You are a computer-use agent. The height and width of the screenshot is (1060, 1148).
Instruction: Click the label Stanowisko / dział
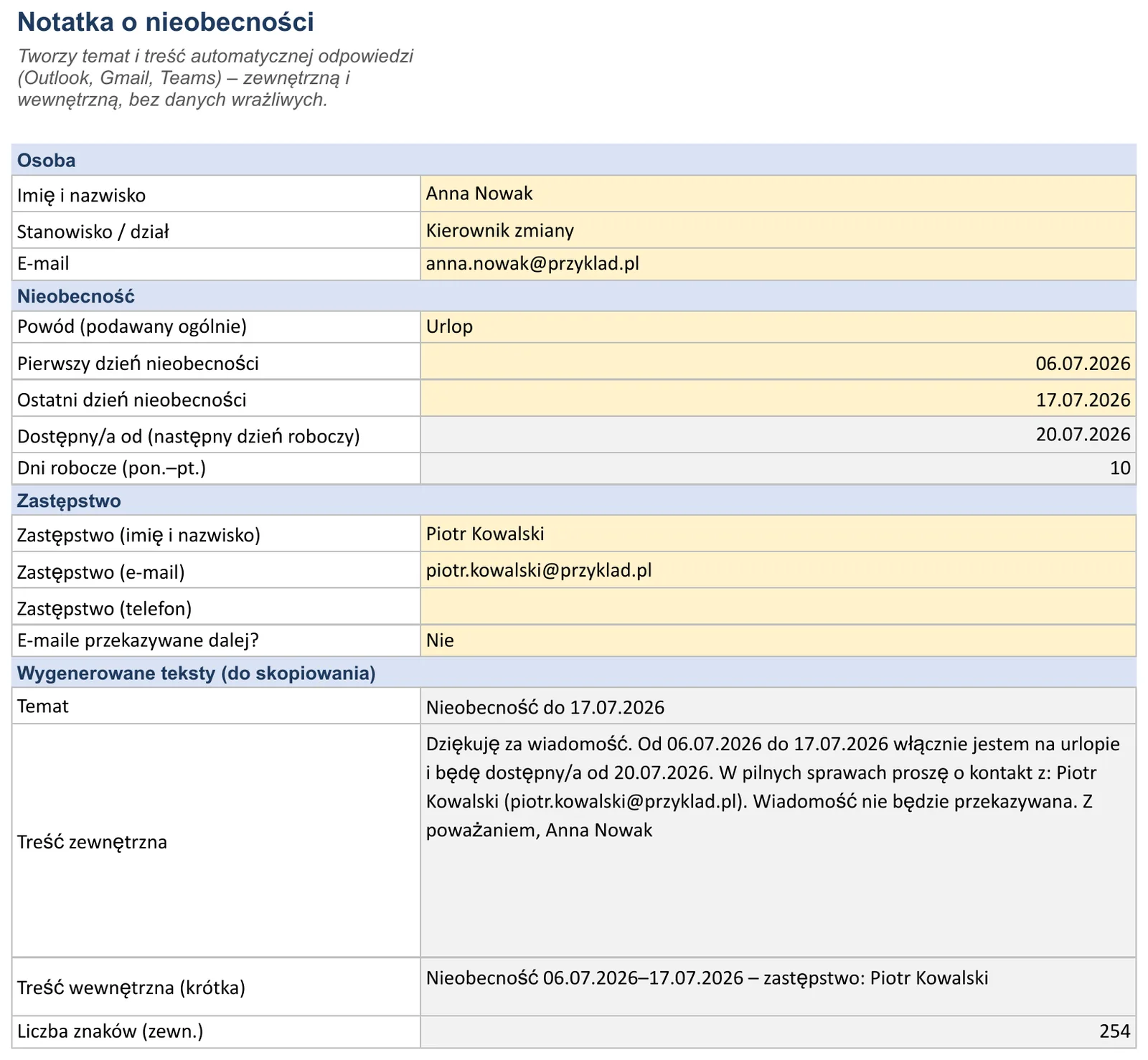93,232
